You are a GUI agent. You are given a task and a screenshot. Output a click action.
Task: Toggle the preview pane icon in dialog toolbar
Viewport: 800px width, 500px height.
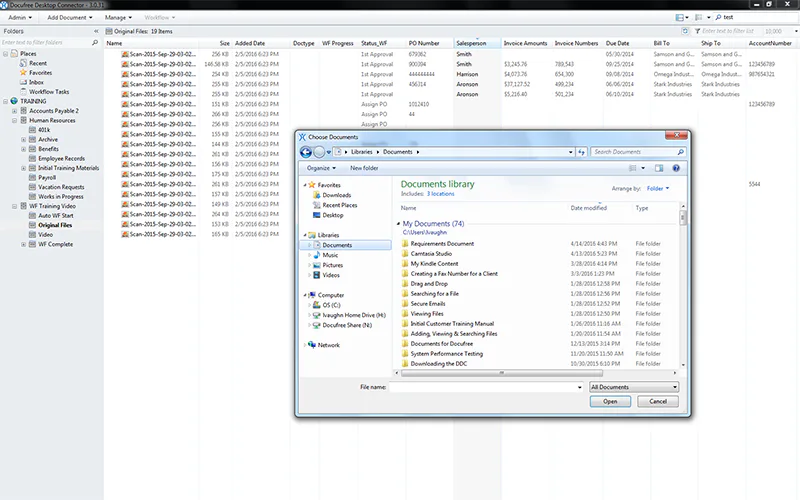click(659, 168)
